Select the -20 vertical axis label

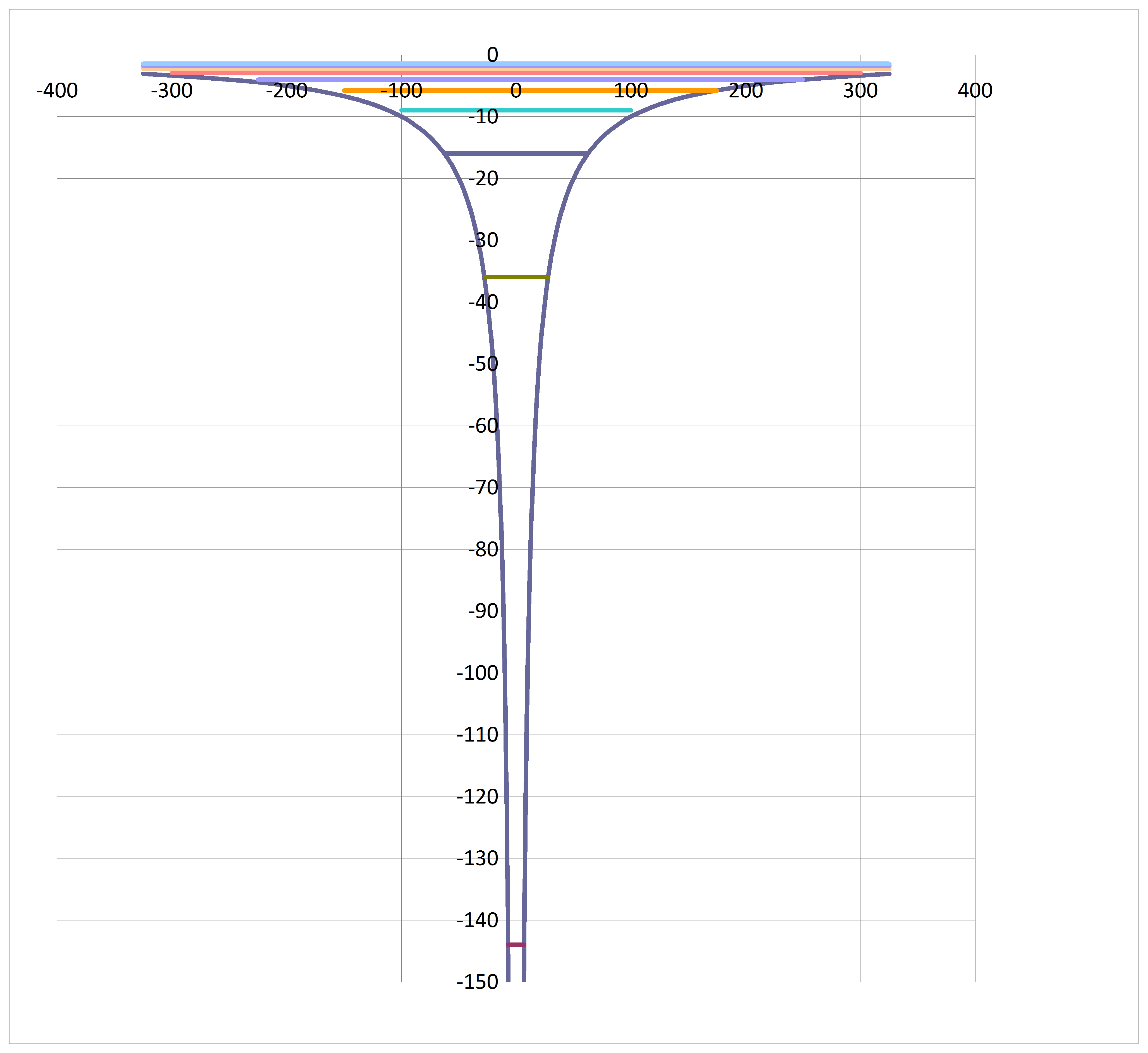(483, 178)
